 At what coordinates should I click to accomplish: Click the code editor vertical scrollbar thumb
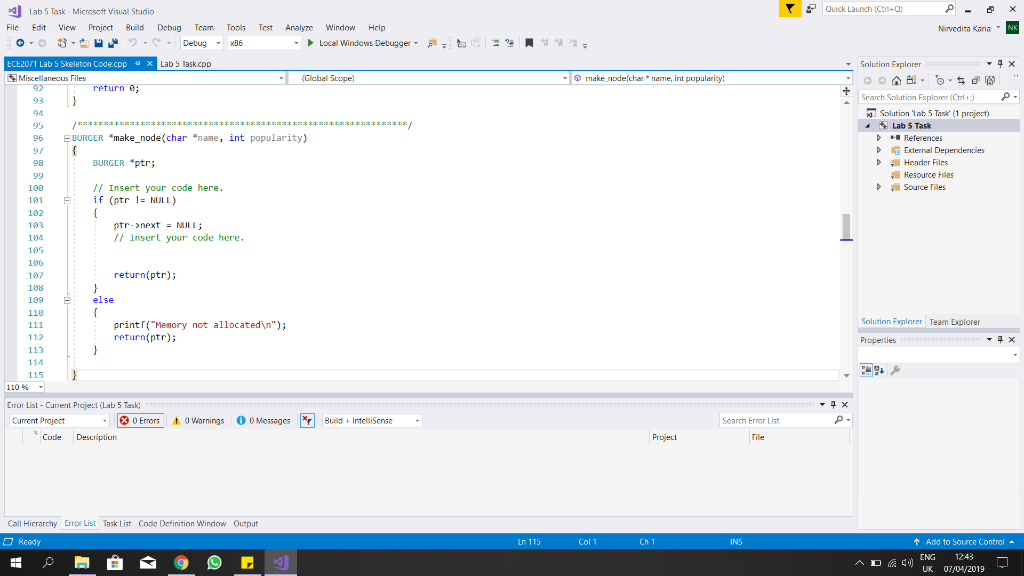[846, 227]
